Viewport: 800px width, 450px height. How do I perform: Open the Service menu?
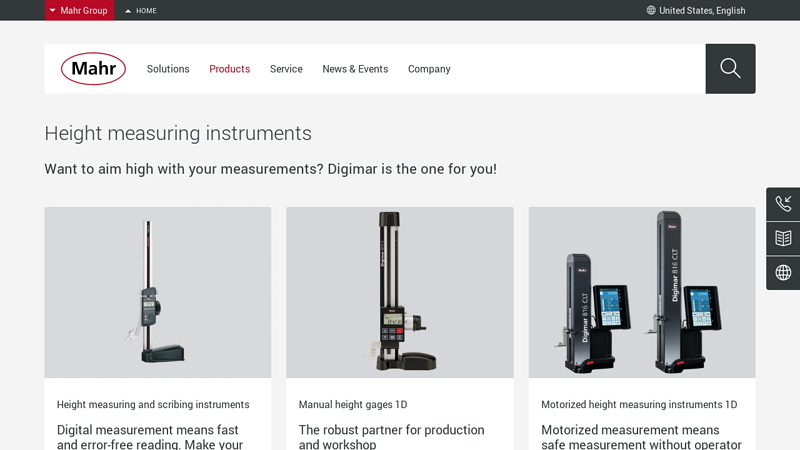coord(286,69)
